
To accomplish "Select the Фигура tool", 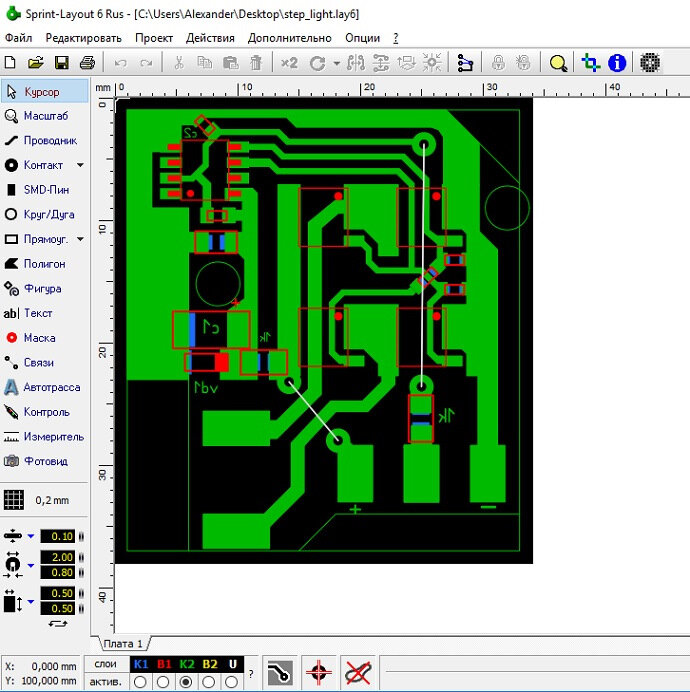I will (x=45, y=289).
